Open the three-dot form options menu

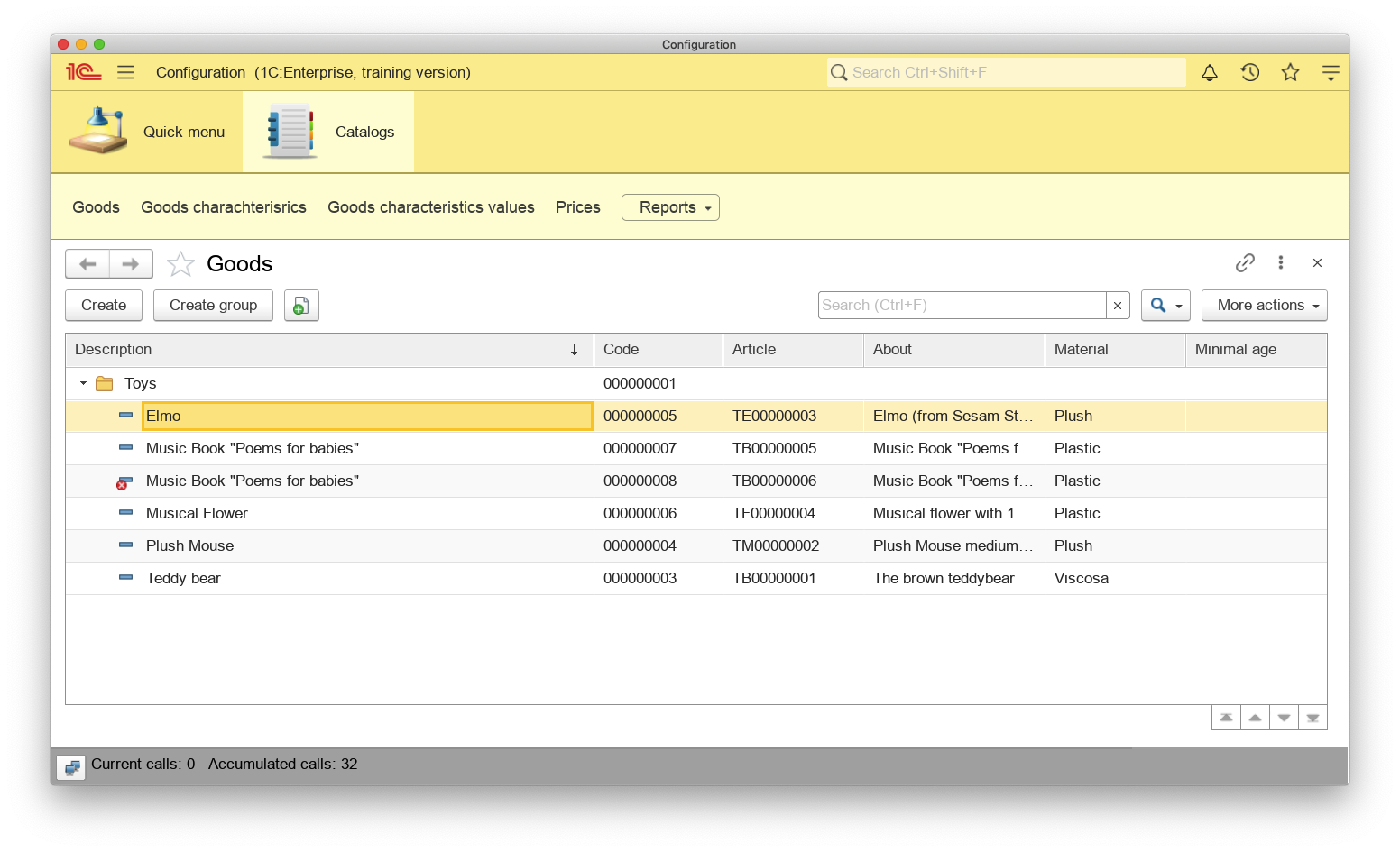click(x=1281, y=262)
